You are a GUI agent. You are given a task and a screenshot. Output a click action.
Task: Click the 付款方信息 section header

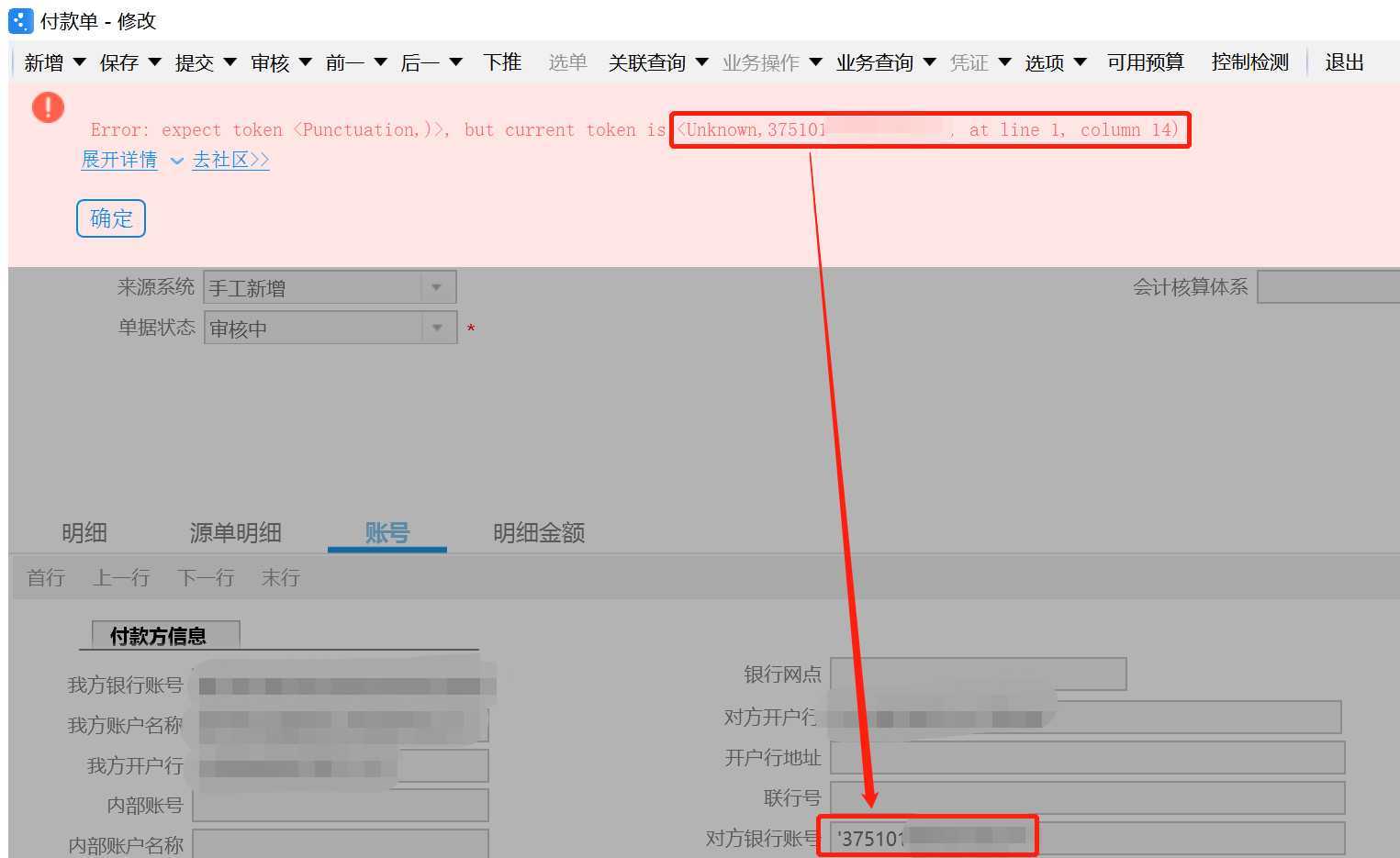coord(166,635)
